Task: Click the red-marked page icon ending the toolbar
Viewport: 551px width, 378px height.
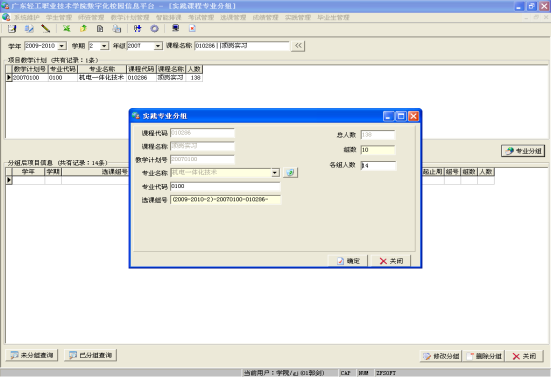Action: 192,28
